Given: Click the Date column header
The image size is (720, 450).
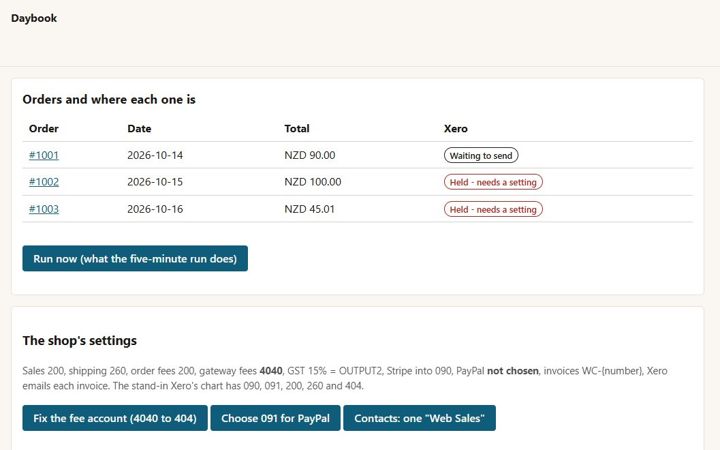Looking at the screenshot, I should (x=139, y=129).
